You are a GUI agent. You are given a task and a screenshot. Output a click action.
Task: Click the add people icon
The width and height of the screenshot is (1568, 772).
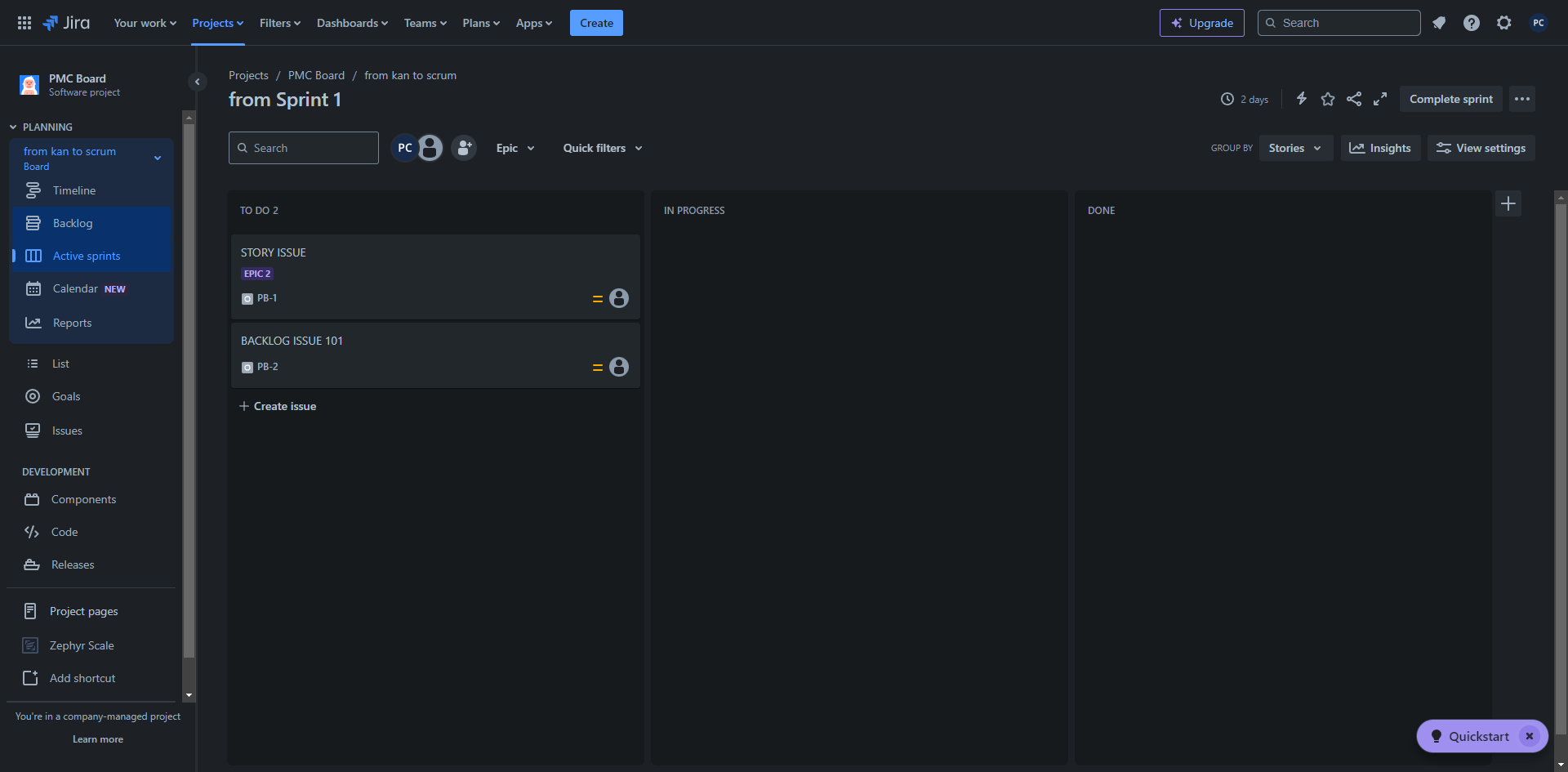(464, 148)
